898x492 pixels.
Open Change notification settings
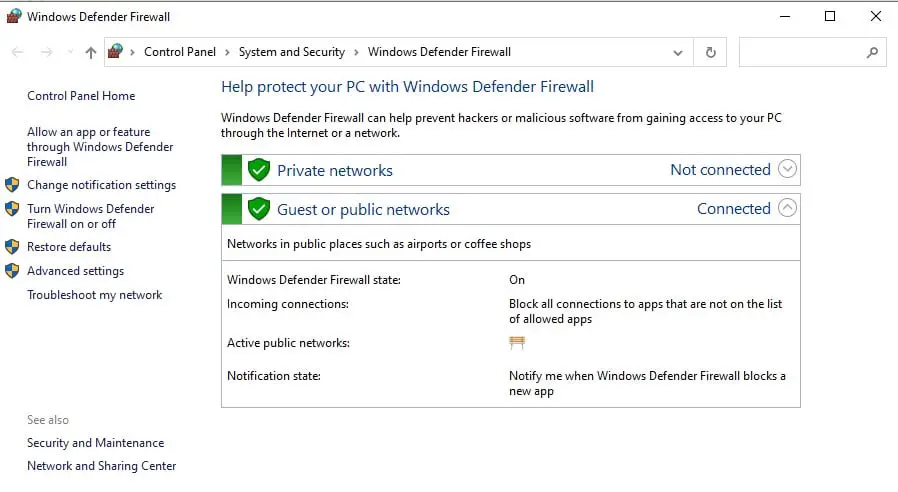click(x=101, y=185)
